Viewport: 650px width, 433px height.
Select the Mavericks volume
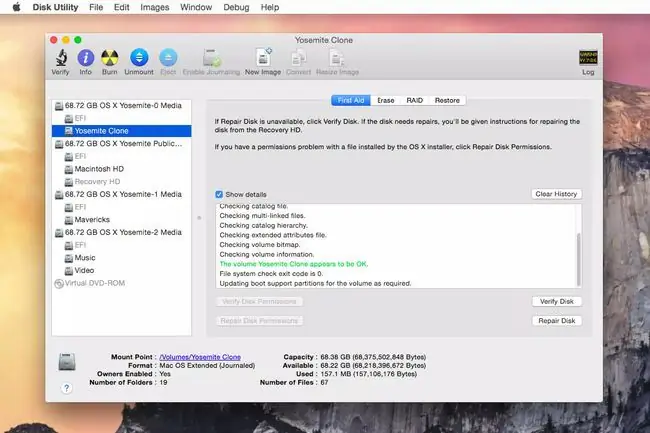click(x=121, y=220)
